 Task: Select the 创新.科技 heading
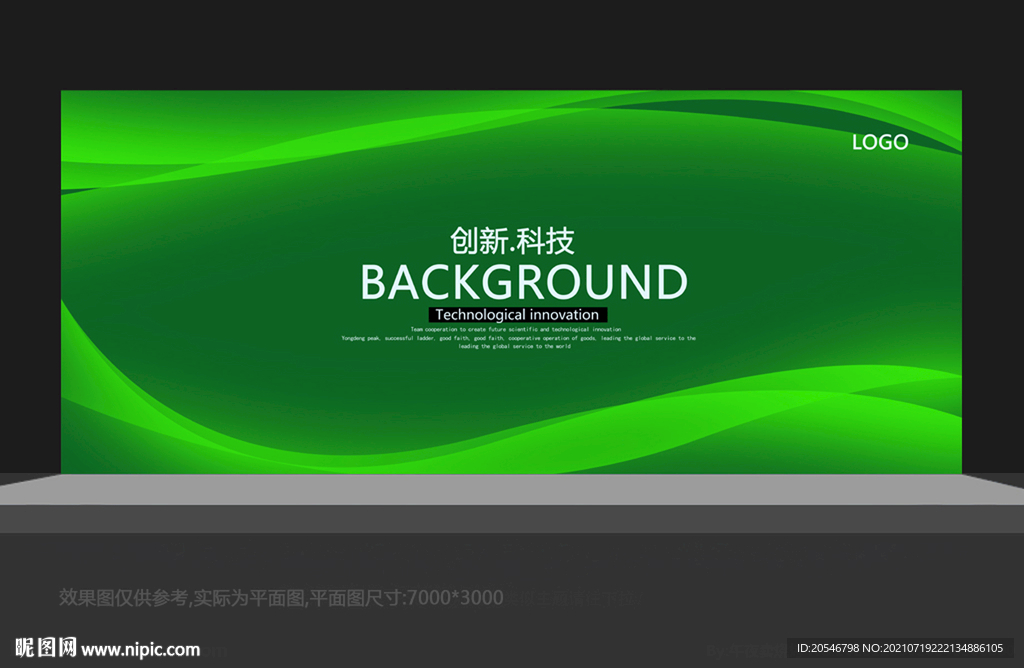click(512, 241)
